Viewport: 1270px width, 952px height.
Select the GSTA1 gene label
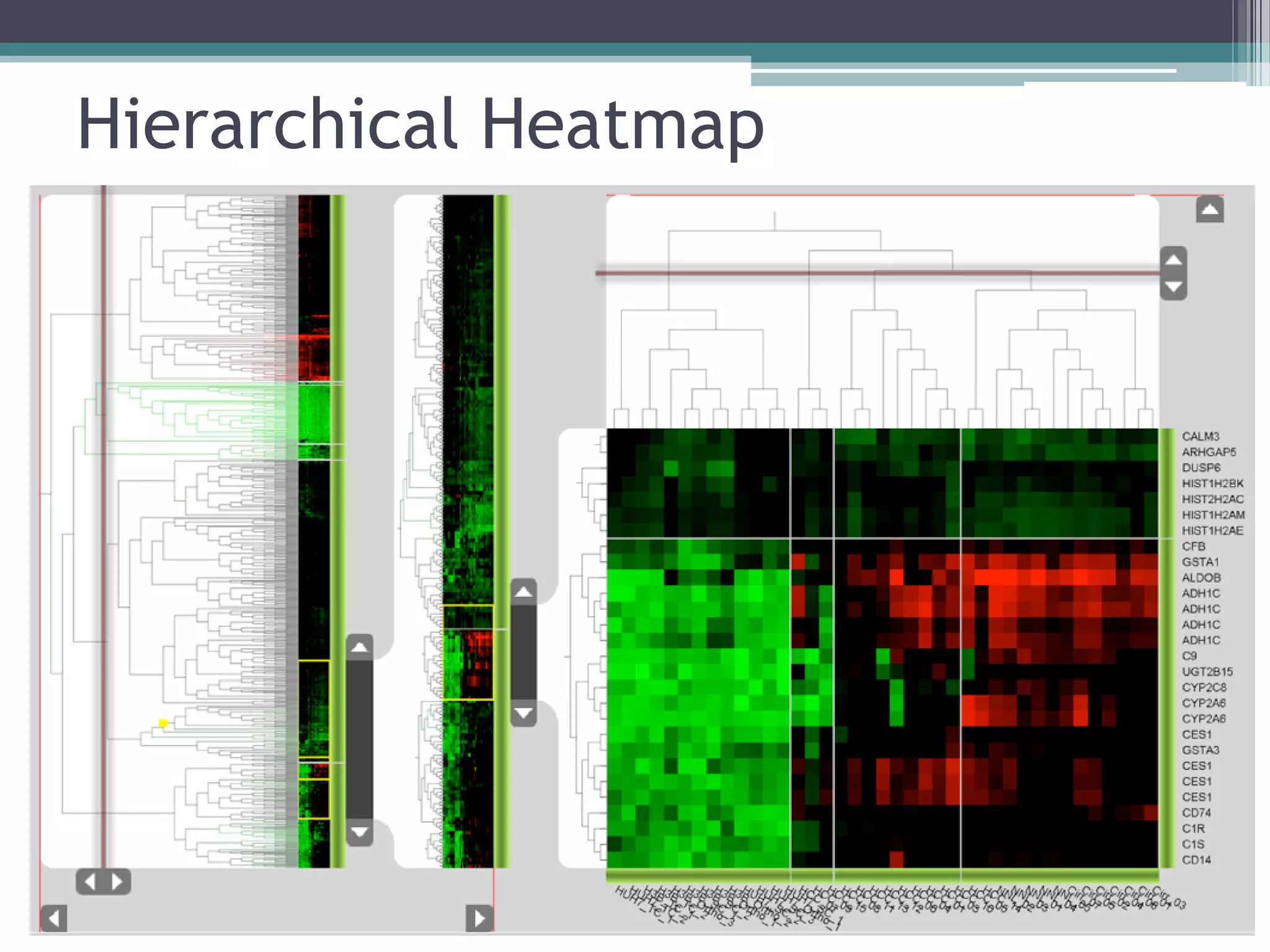[1200, 562]
